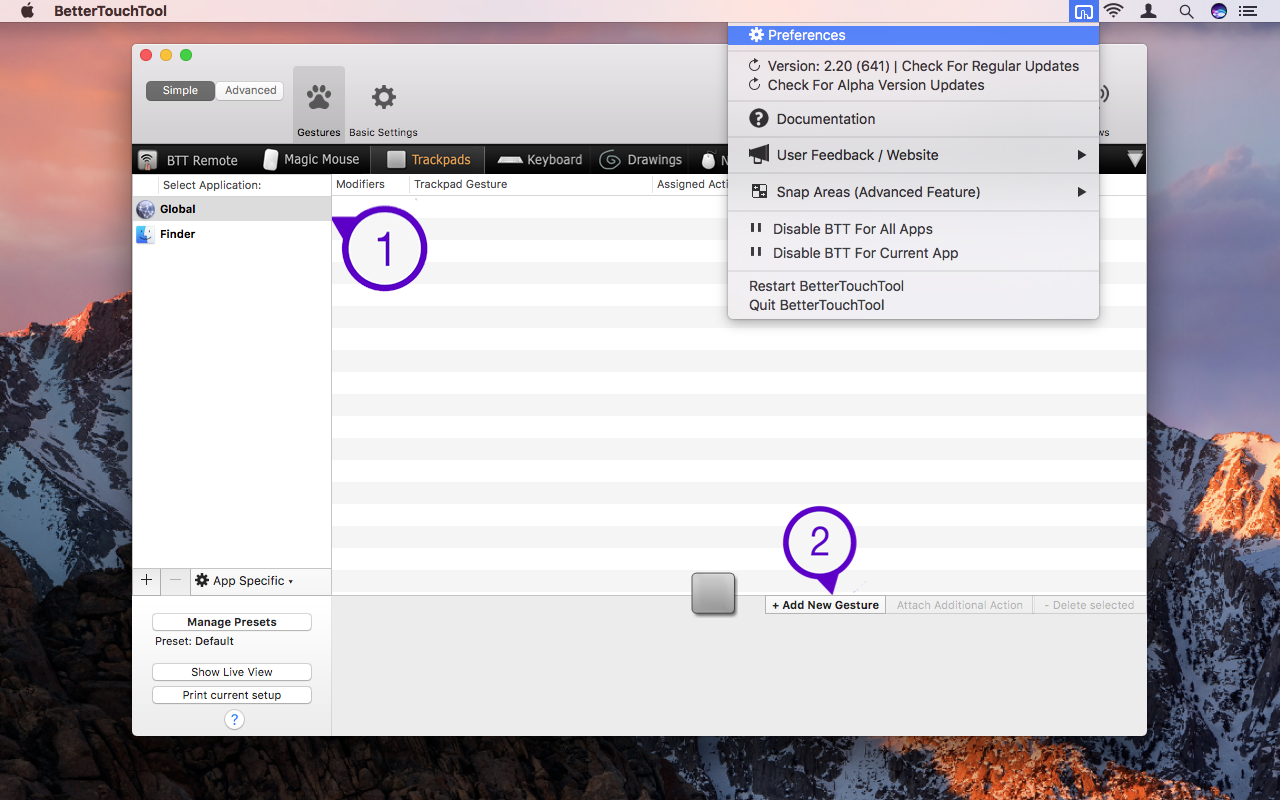The height and width of the screenshot is (800, 1280).
Task: Select Check For Alpha Version Updates
Action: [x=914, y=85]
